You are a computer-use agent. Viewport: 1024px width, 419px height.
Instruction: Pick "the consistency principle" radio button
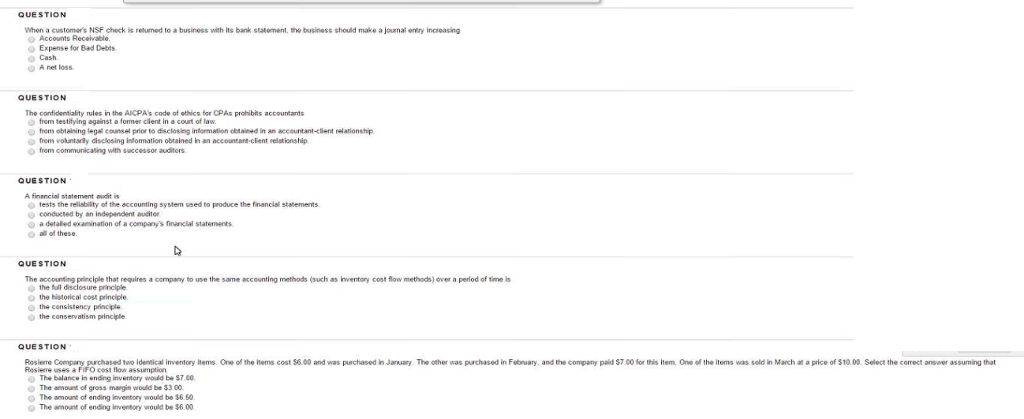coord(32,306)
